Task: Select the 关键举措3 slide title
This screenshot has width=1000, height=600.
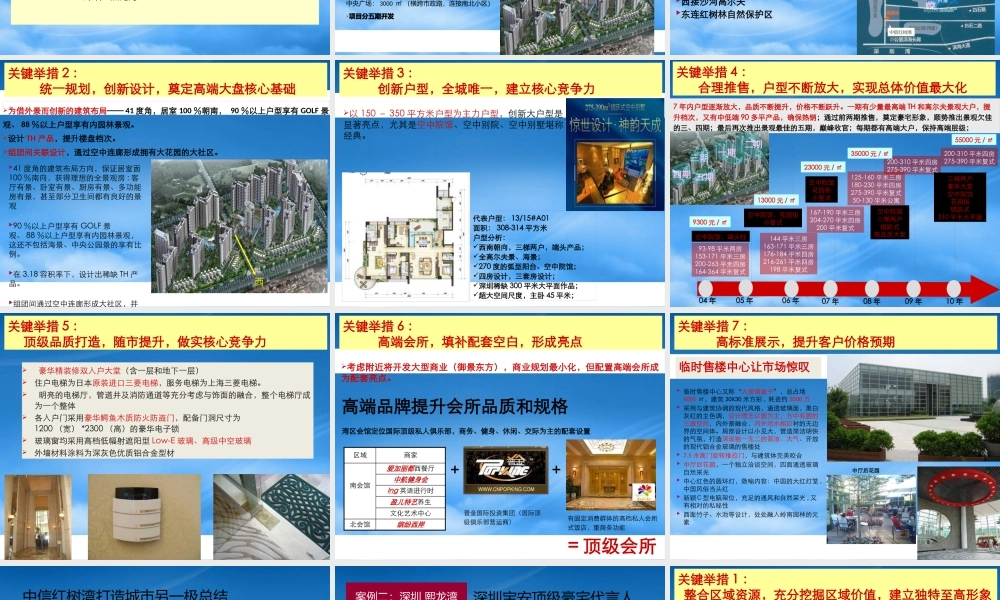Action: 500,81
